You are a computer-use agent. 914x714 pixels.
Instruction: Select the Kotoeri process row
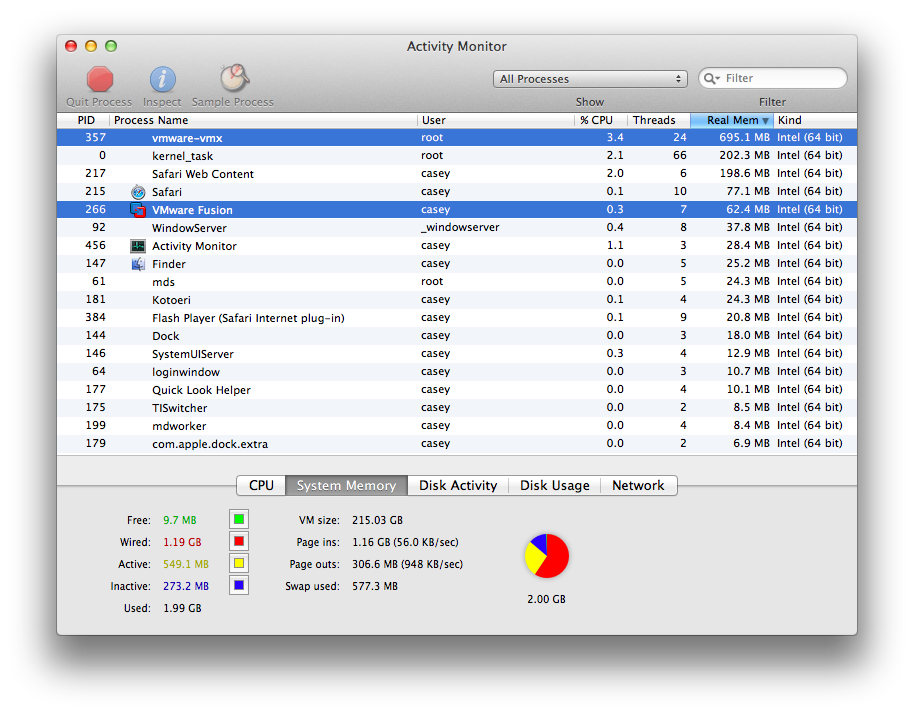tap(457, 300)
